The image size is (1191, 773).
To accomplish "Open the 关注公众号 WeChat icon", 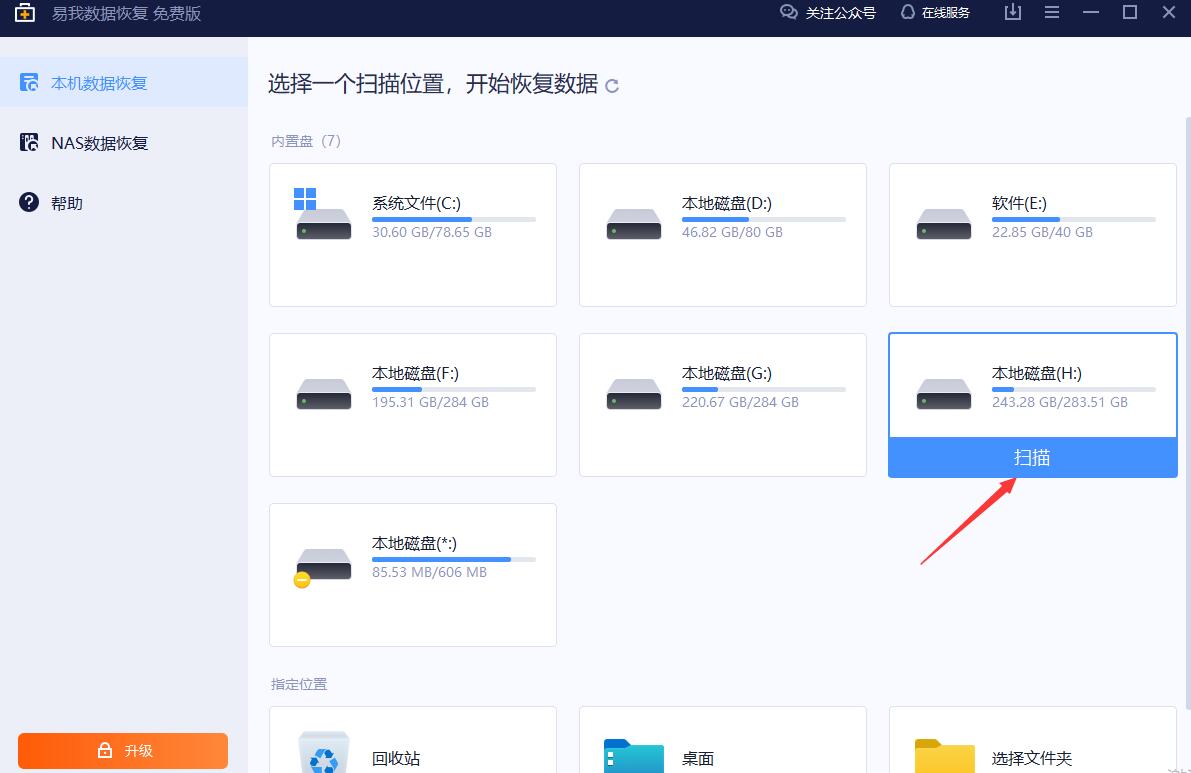I will pos(788,12).
